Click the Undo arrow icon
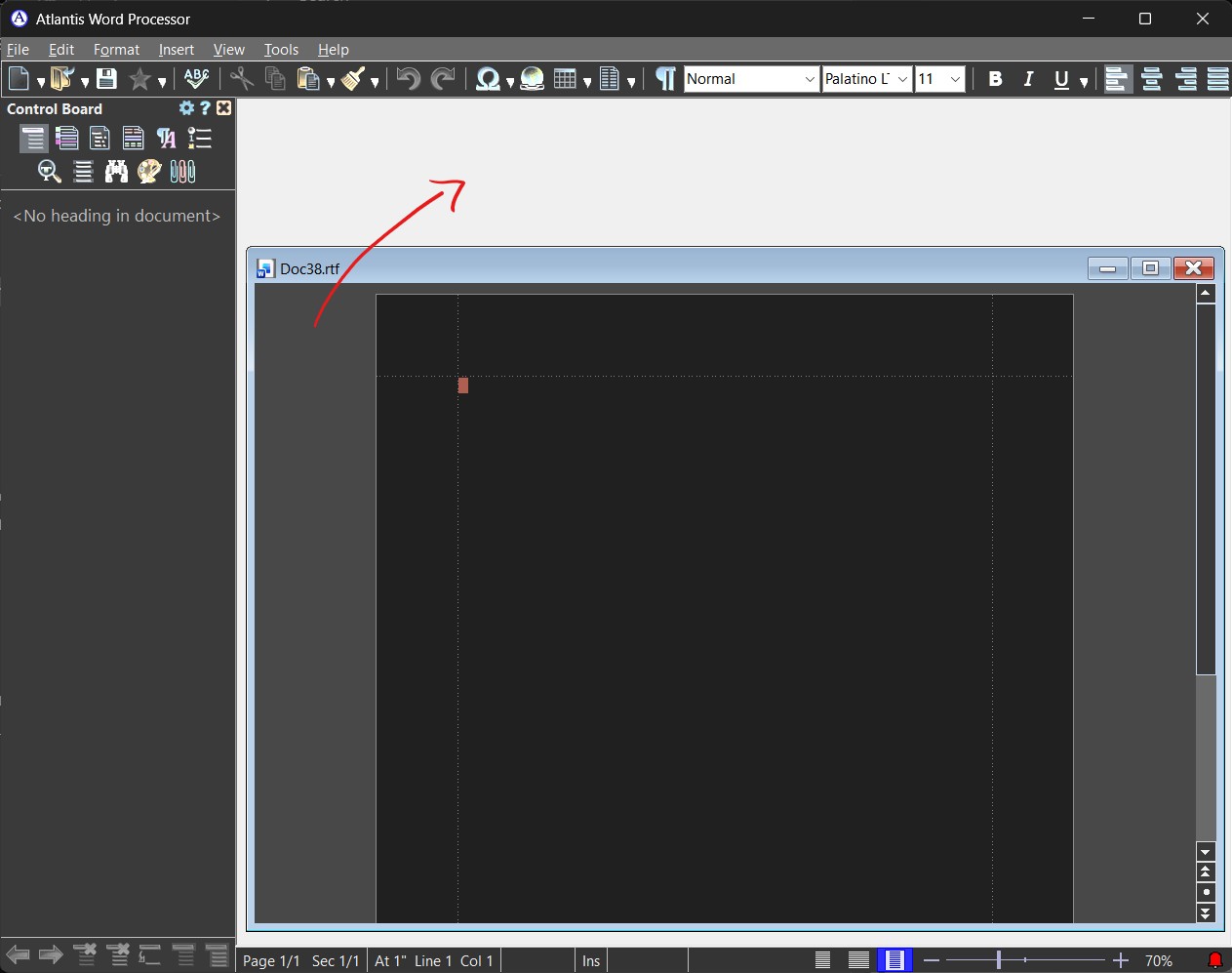 pyautogui.click(x=407, y=80)
